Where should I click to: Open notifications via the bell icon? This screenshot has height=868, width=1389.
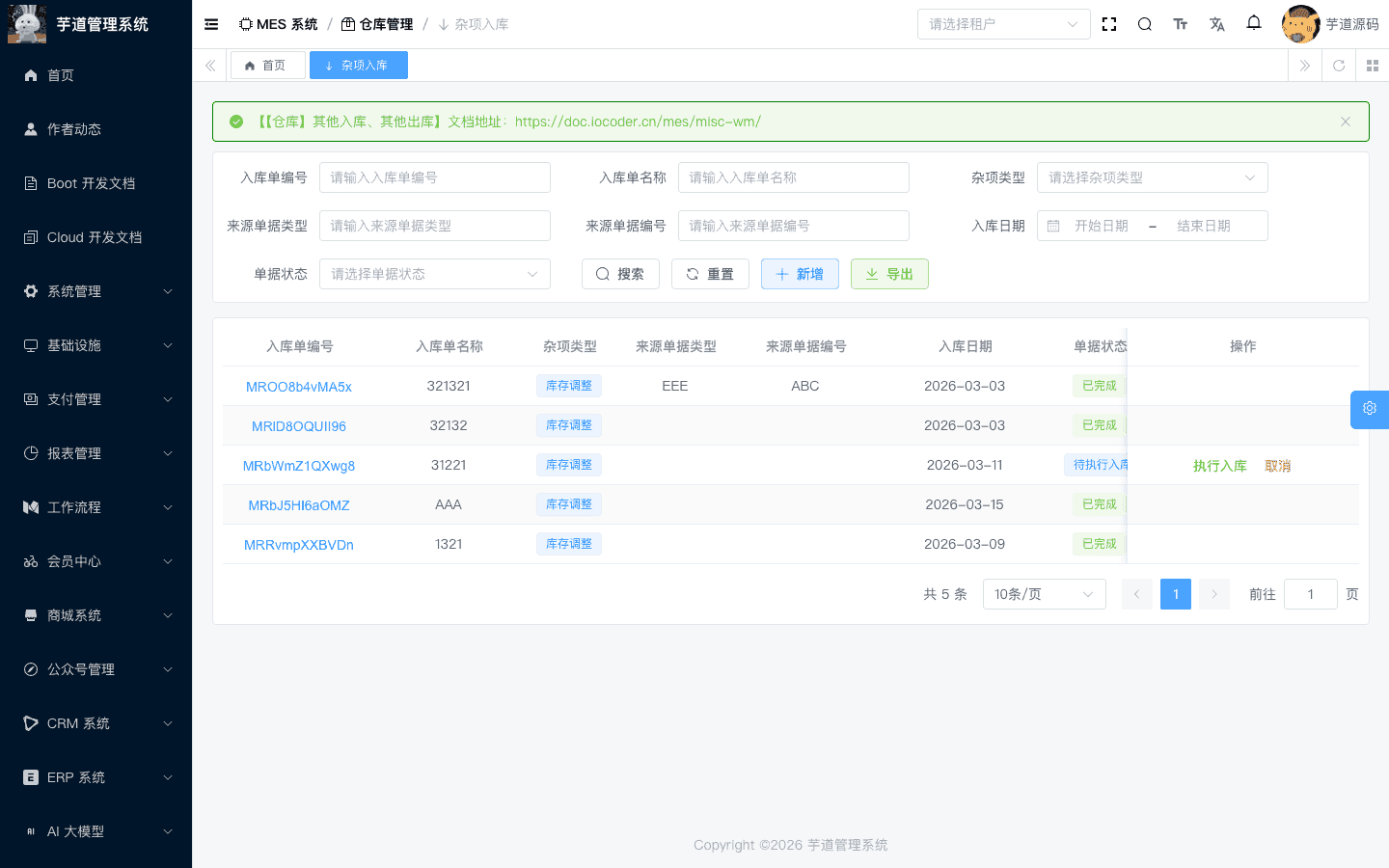pyautogui.click(x=1253, y=23)
